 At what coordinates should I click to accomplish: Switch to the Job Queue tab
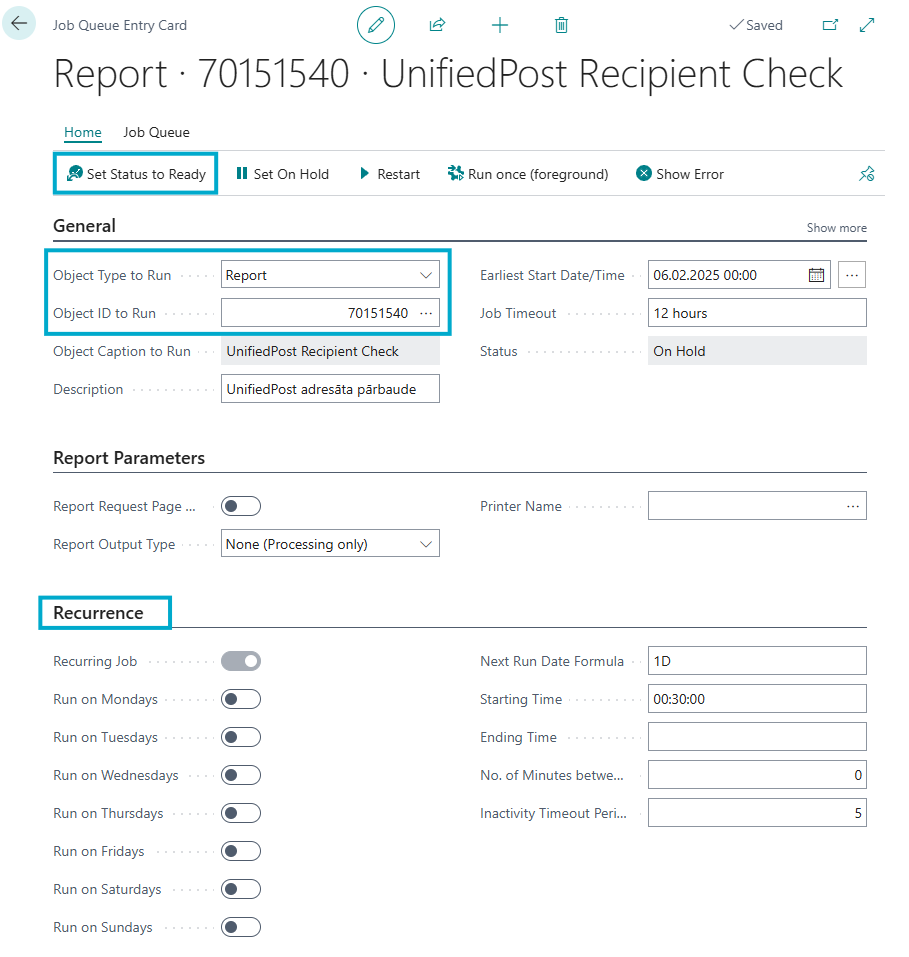click(x=156, y=132)
